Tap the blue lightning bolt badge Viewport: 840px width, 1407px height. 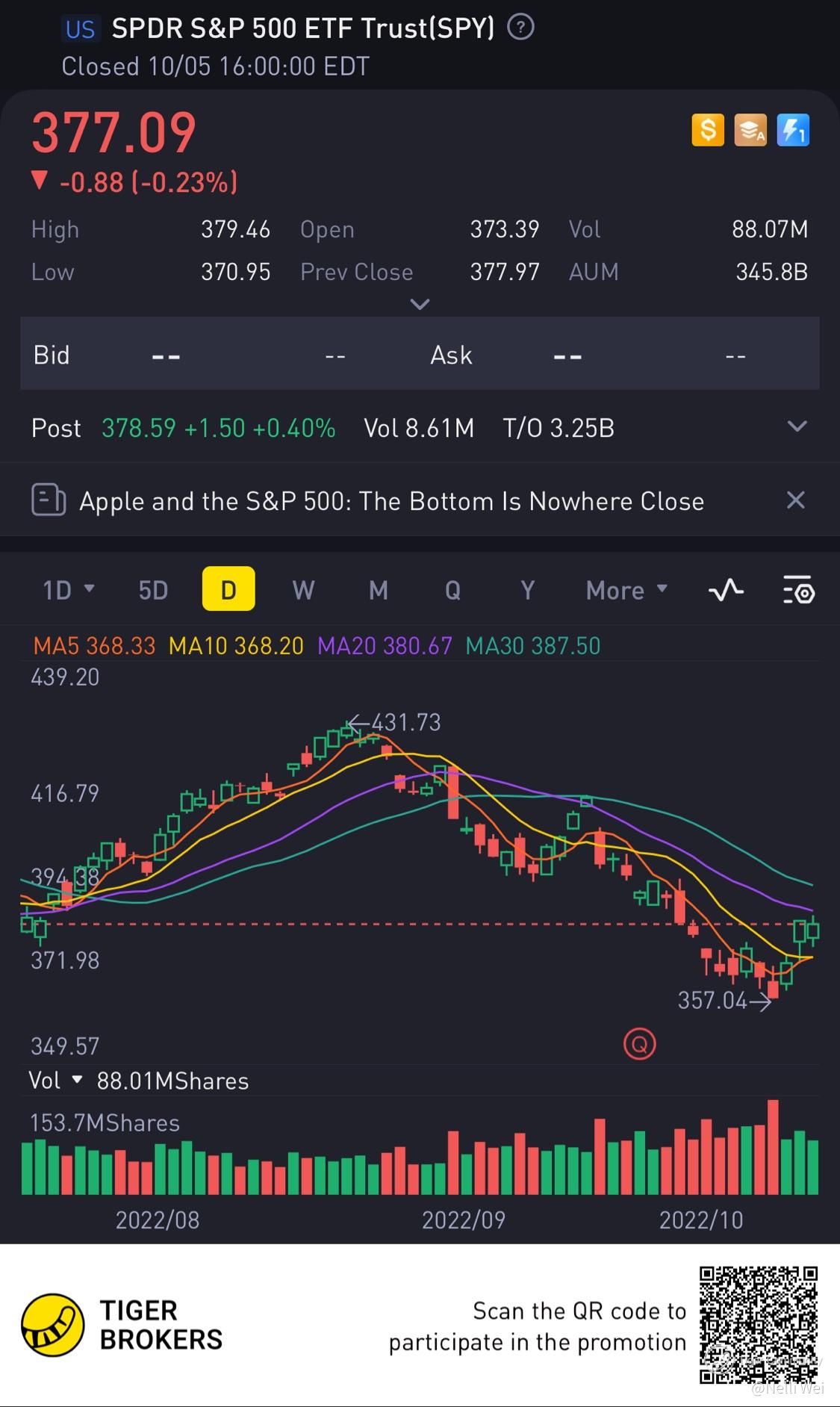pos(793,130)
